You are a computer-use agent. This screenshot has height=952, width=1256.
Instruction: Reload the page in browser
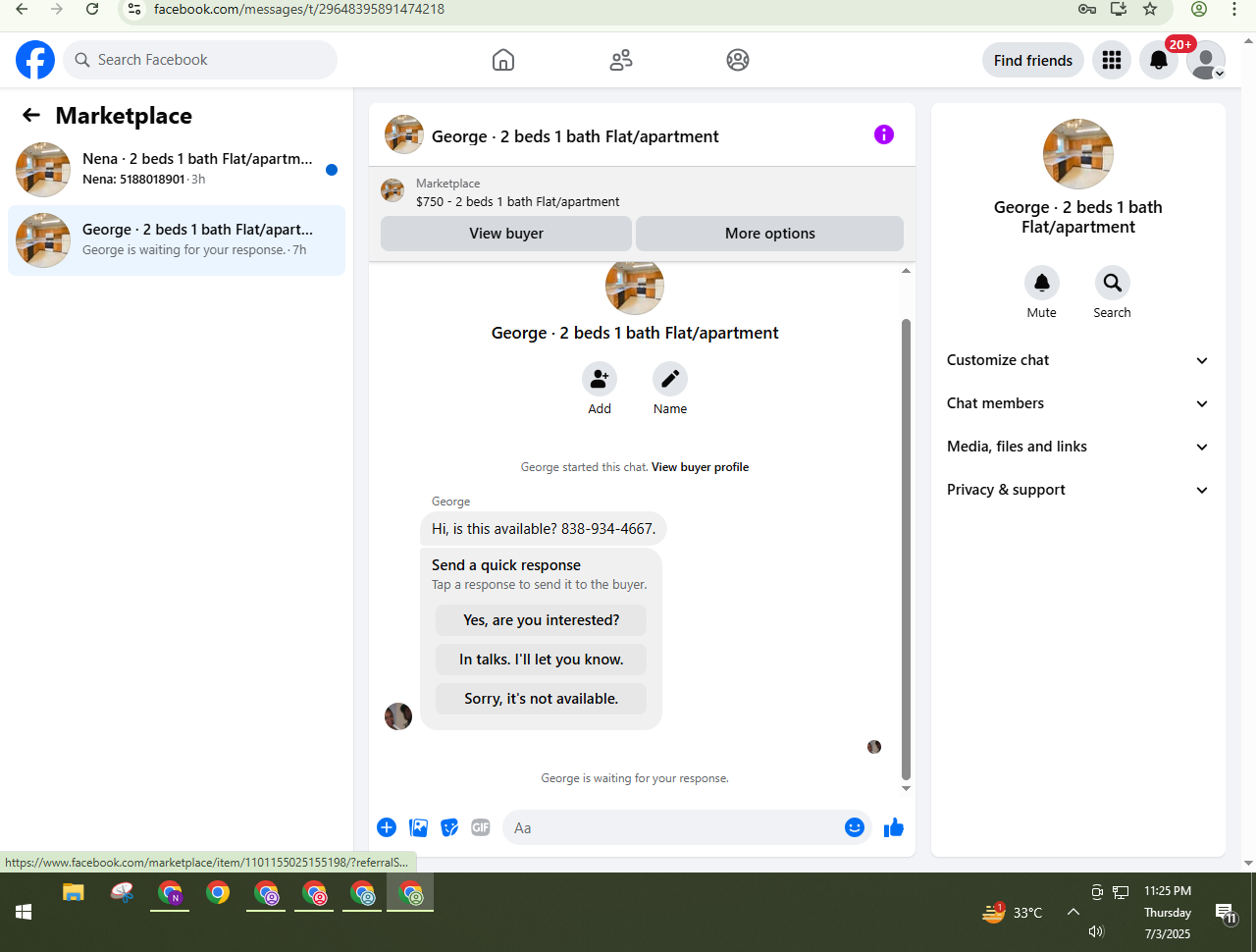coord(91,9)
